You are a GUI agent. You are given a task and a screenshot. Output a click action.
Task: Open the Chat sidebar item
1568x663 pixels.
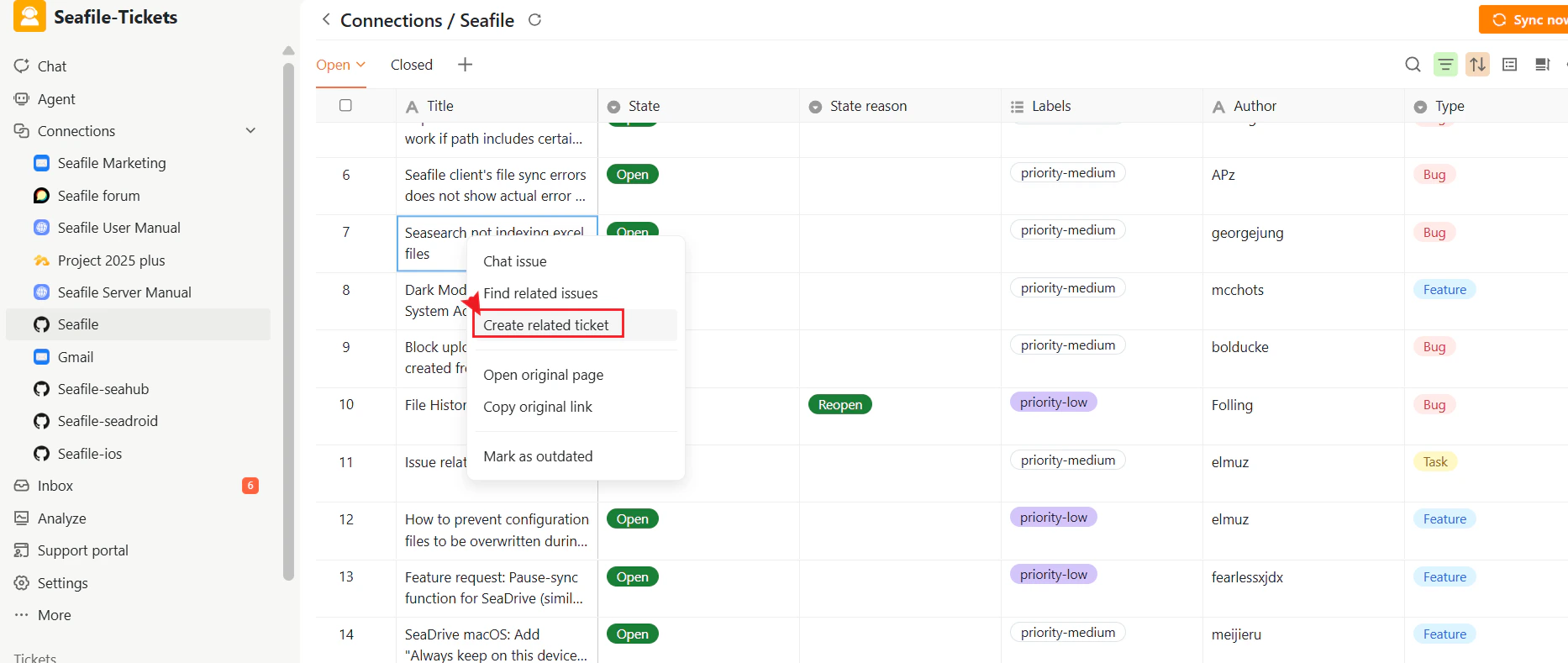coord(51,66)
